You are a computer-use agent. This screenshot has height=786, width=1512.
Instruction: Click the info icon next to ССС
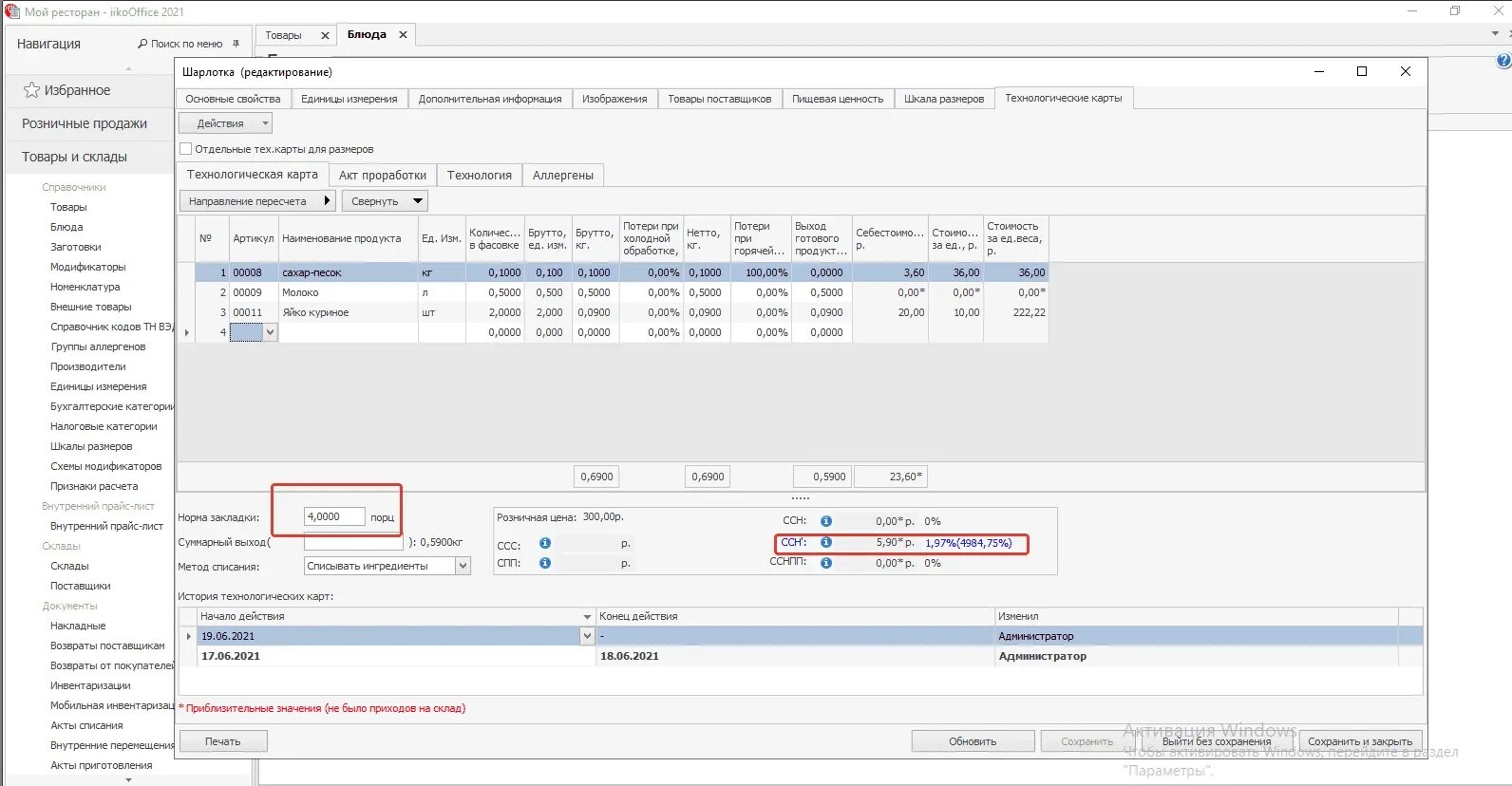click(545, 543)
